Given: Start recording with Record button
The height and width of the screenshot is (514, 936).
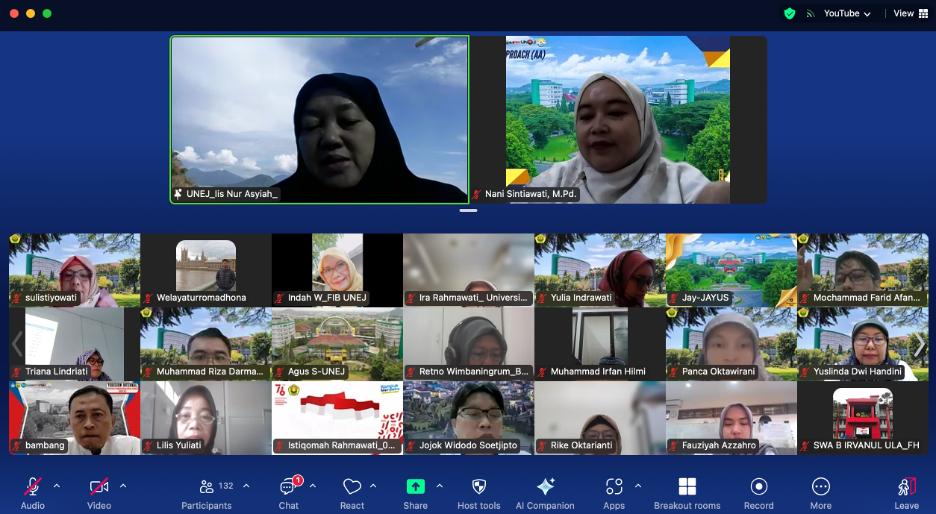Looking at the screenshot, I should (759, 487).
